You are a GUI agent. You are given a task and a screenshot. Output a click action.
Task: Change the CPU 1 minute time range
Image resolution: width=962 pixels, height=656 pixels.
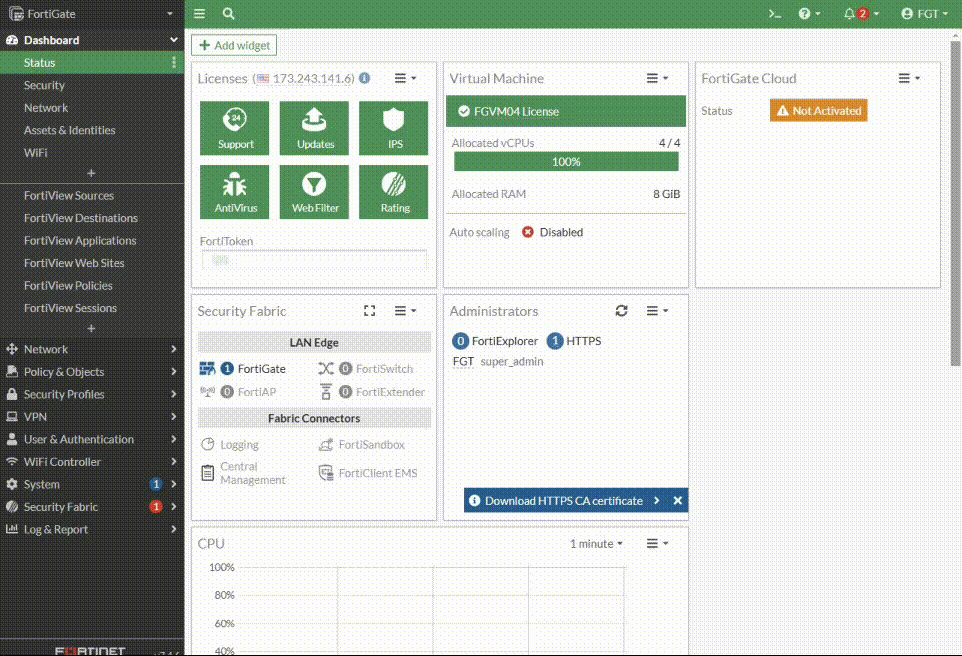(596, 544)
